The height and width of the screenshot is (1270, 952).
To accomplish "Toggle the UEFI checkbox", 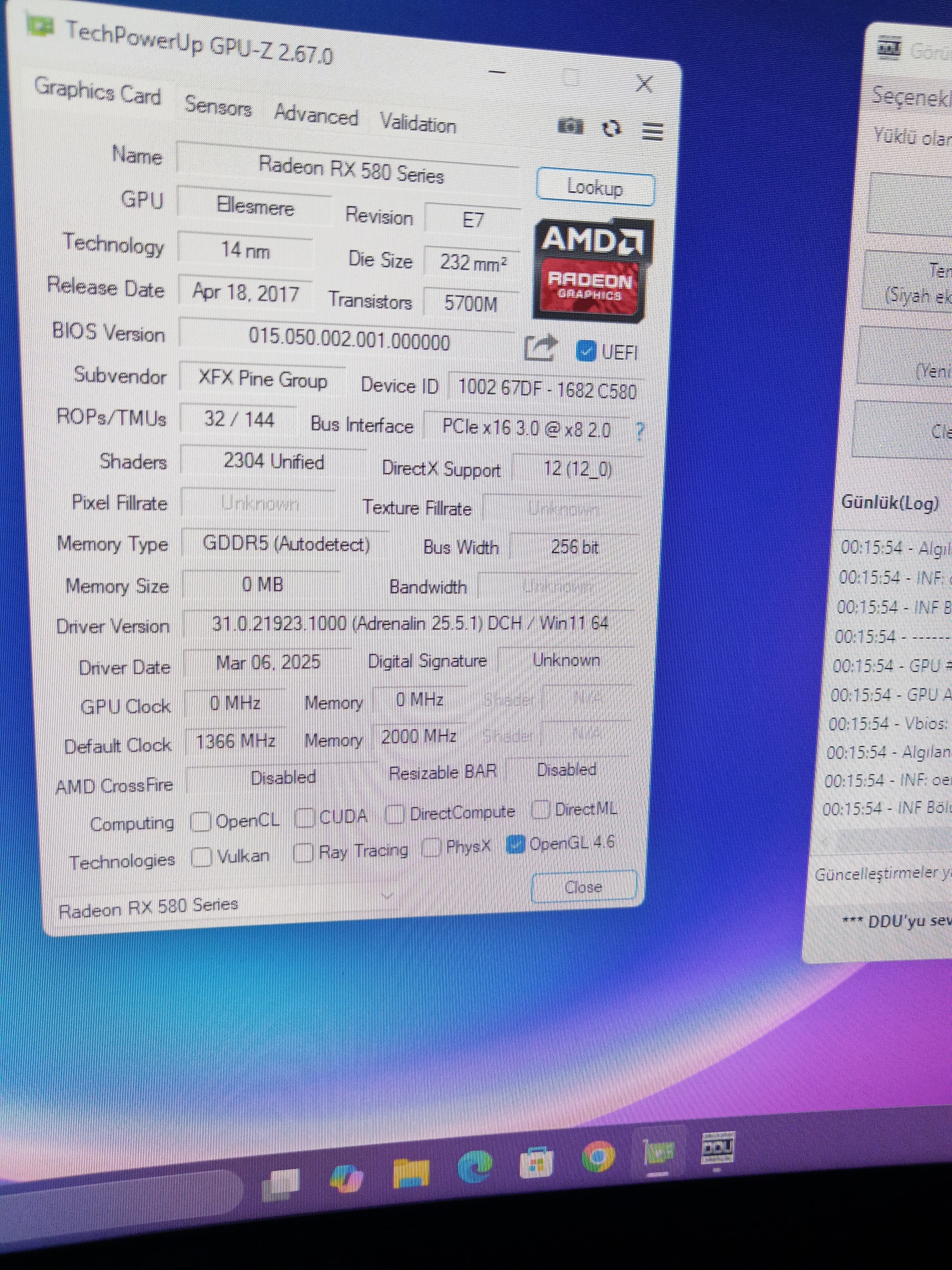I will pos(586,351).
